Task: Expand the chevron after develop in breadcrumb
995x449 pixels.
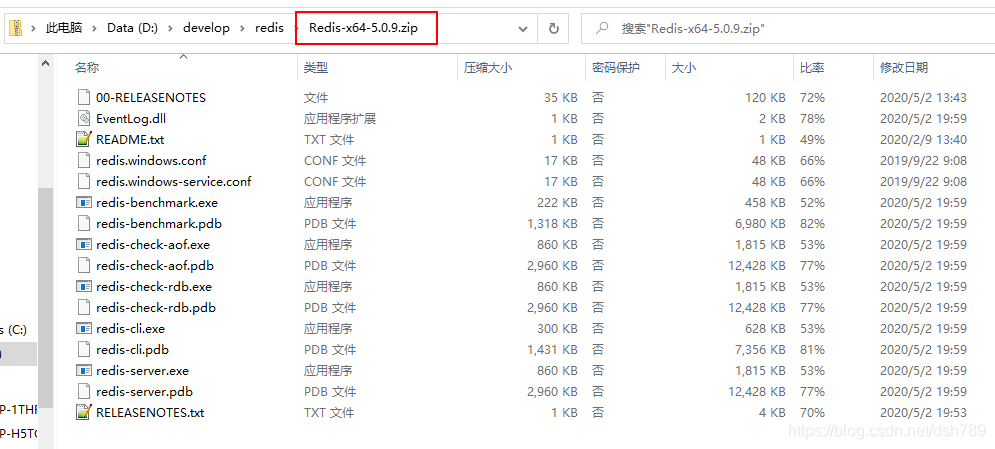Action: 243,29
